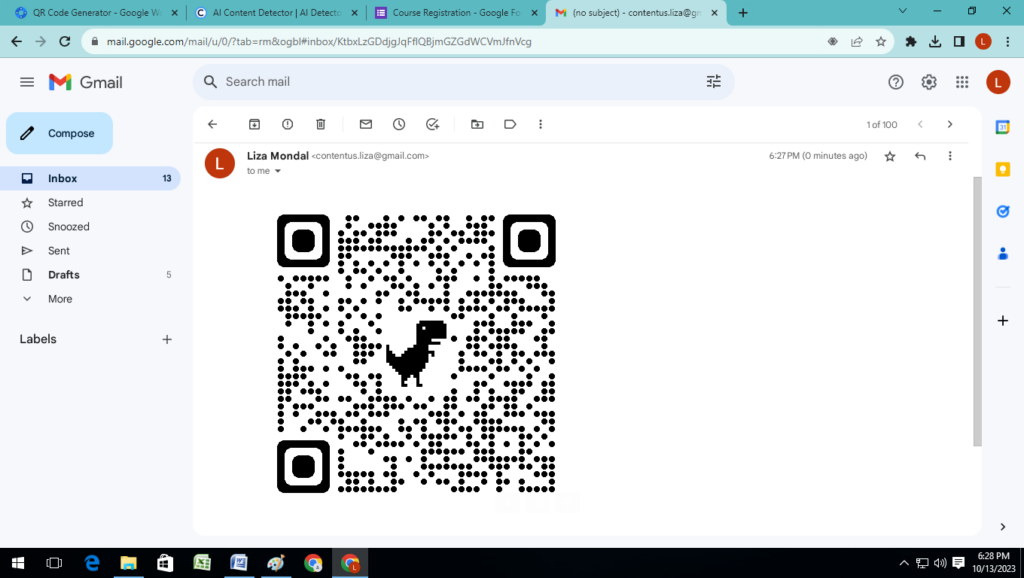Open Gmail settings gear
This screenshot has height=578, width=1024.
pyautogui.click(x=928, y=82)
